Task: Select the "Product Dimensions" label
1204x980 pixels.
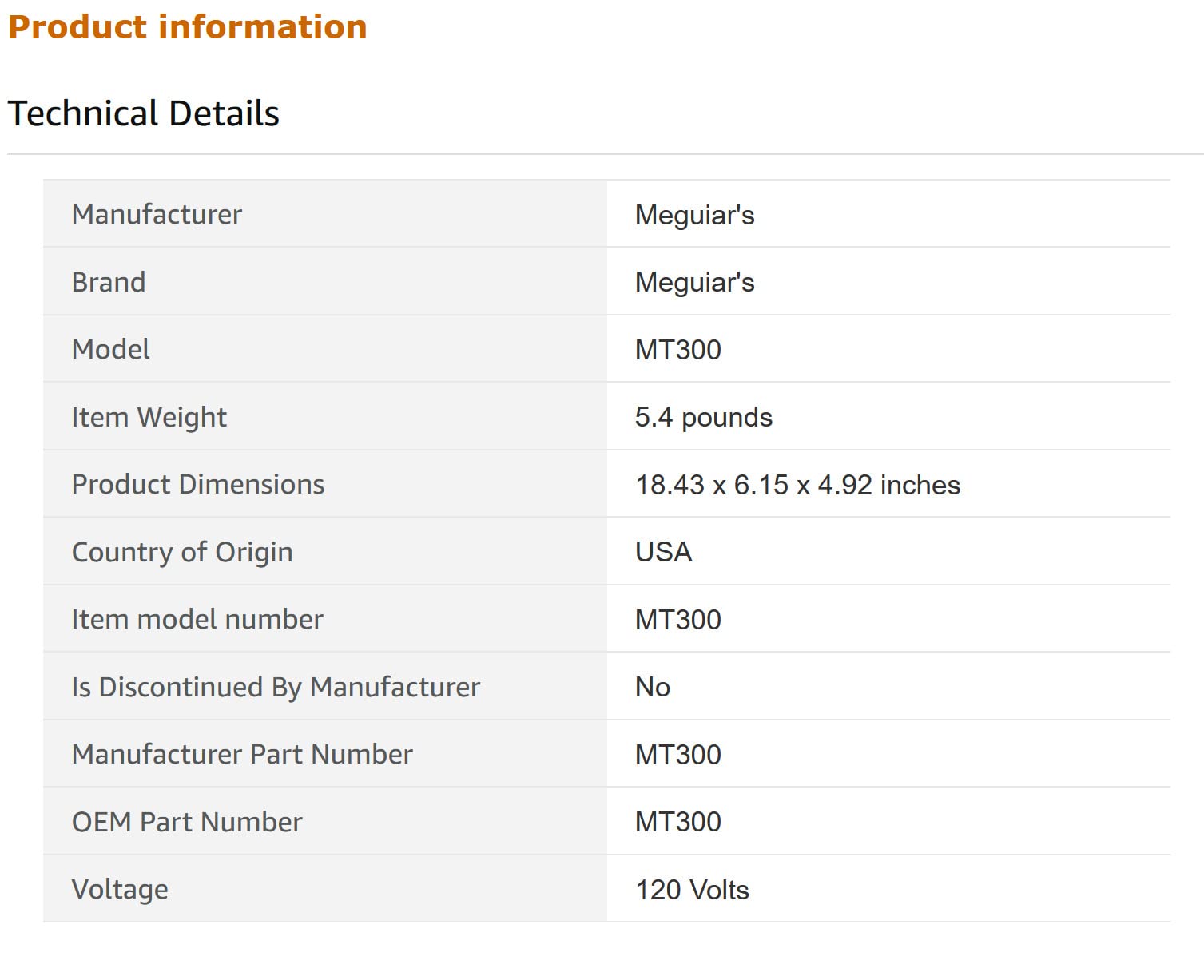Action: pyautogui.click(x=198, y=484)
